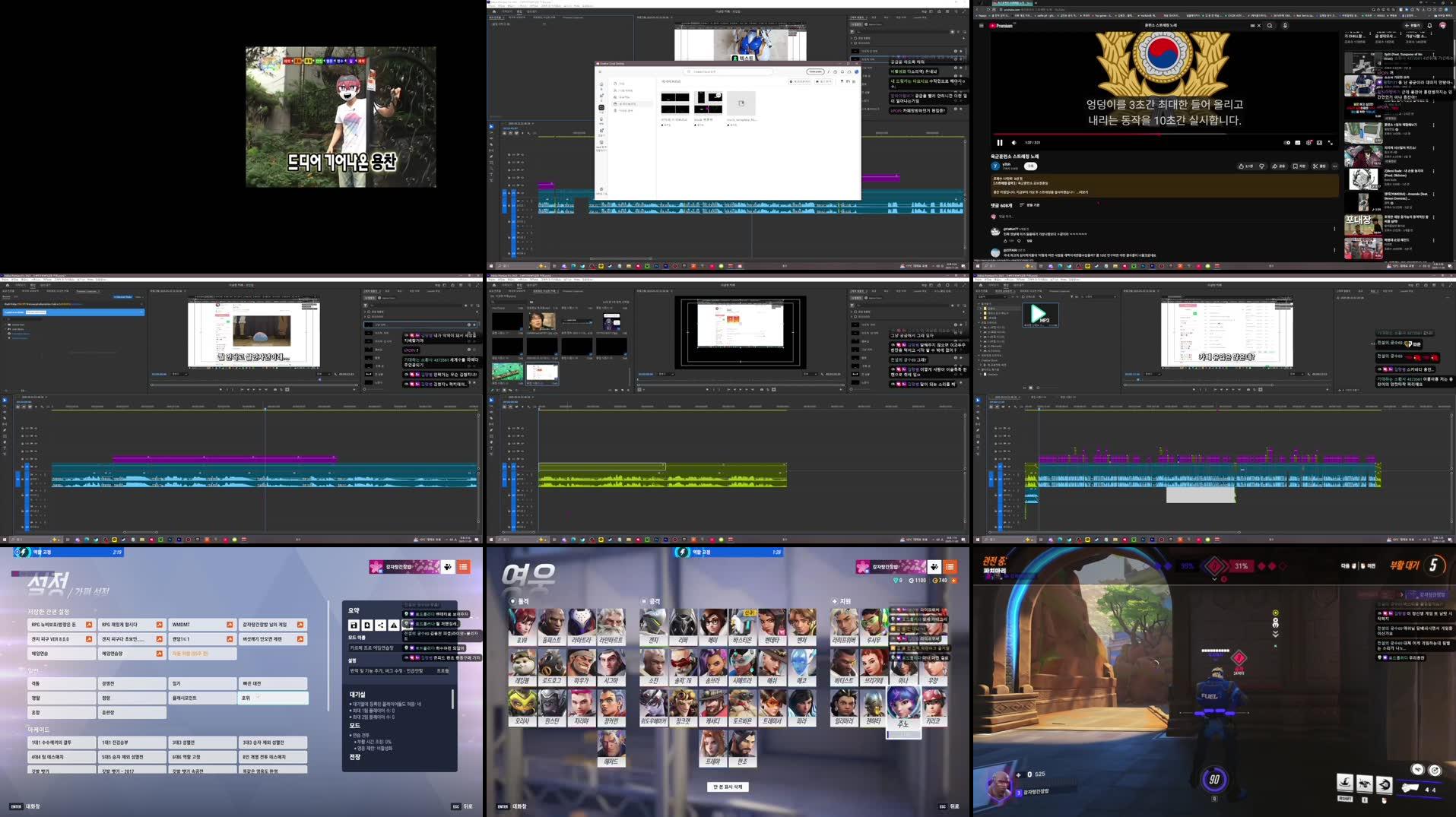Toggle autoplay on the YouTube player

(x=1288, y=142)
